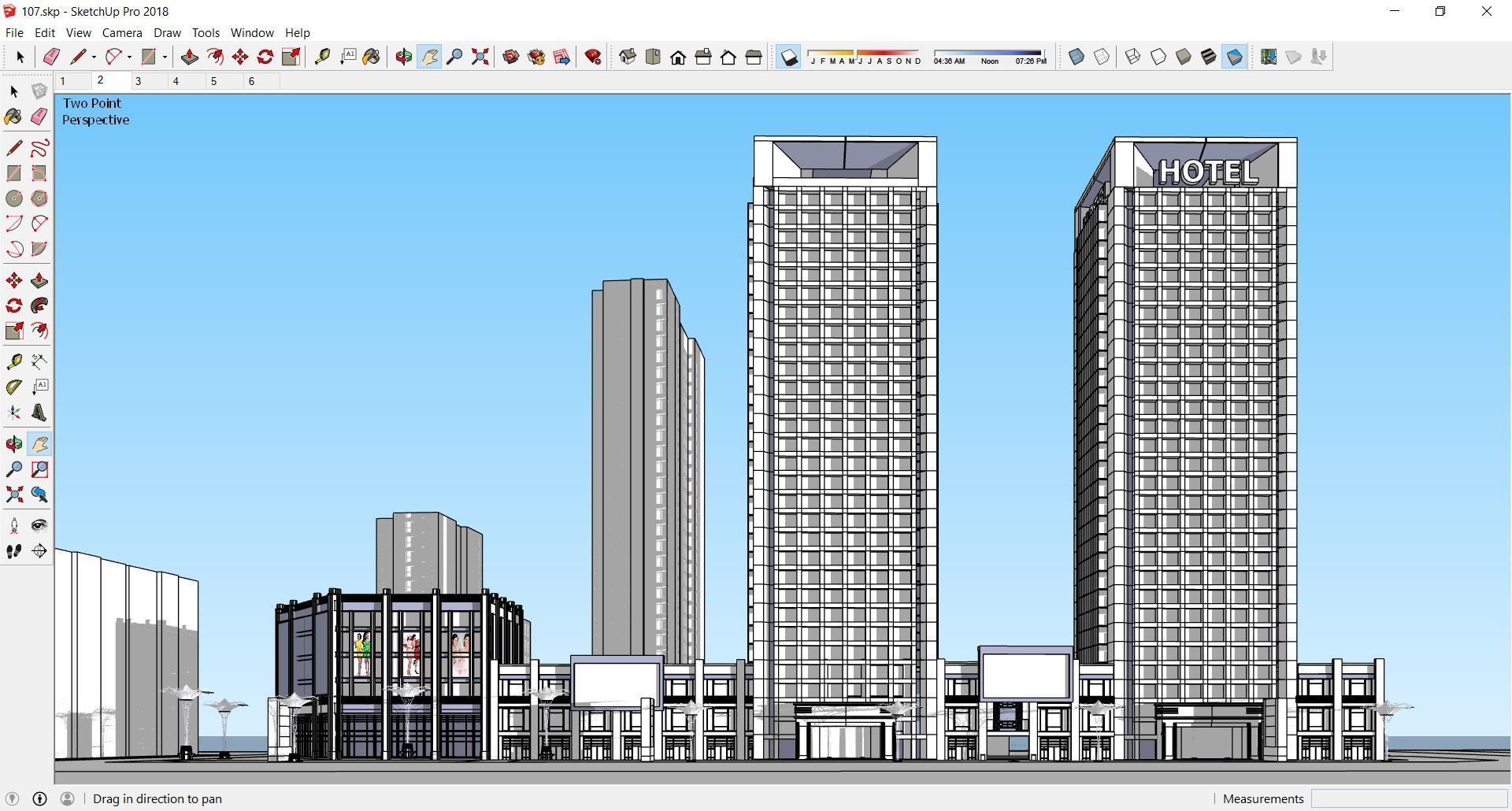Screen dimensions: 1512x811
Task: Switch to the Front house view
Action: 678,57
